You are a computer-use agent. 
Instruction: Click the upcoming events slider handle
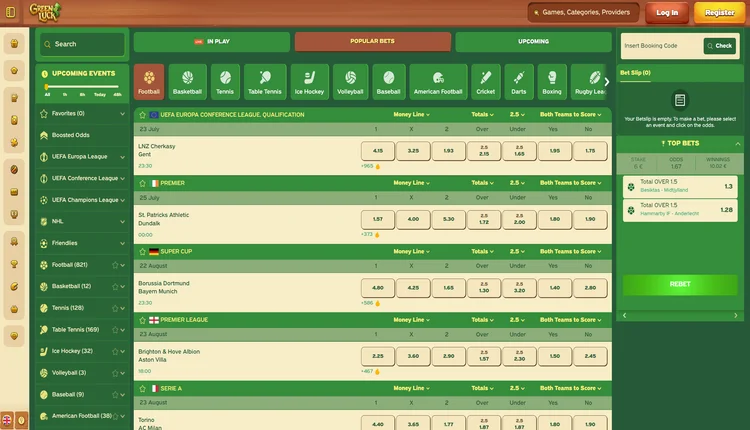coord(46,87)
